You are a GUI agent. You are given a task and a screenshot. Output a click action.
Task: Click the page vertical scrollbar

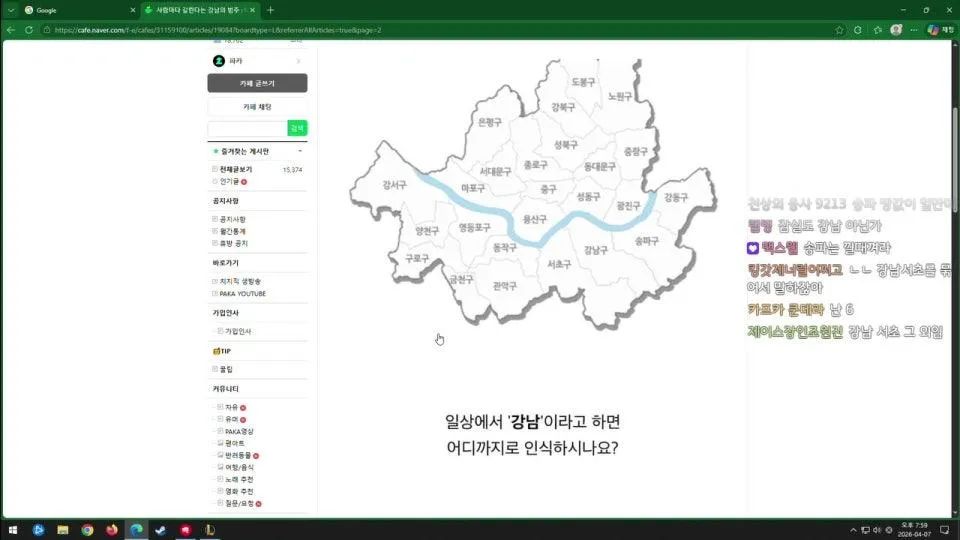point(955,160)
